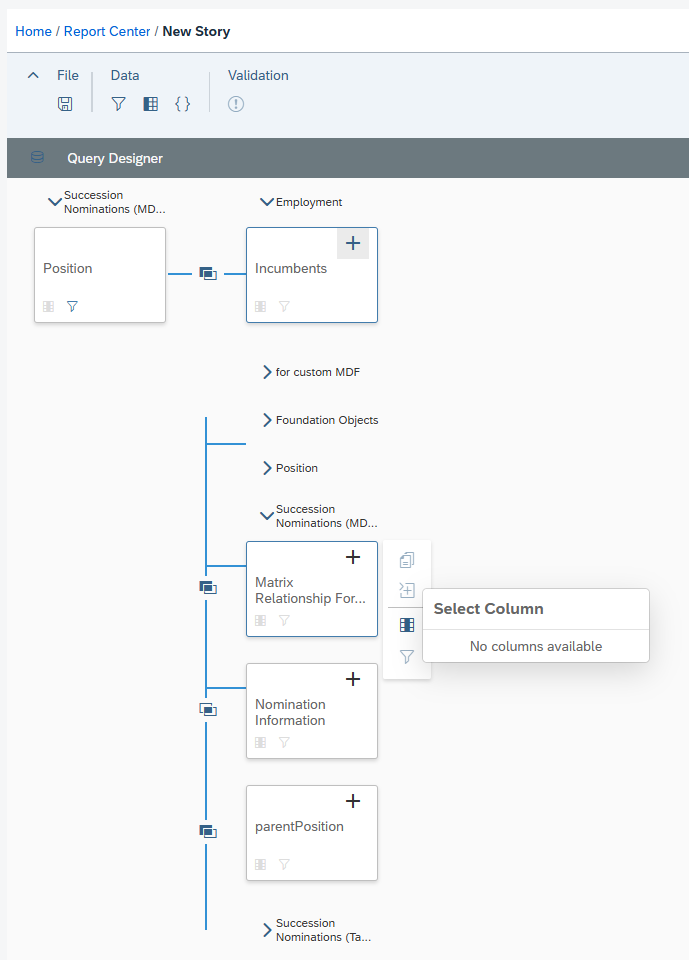
Task: Expand the Succession Nominations (Ta...) group
Action: [267, 930]
